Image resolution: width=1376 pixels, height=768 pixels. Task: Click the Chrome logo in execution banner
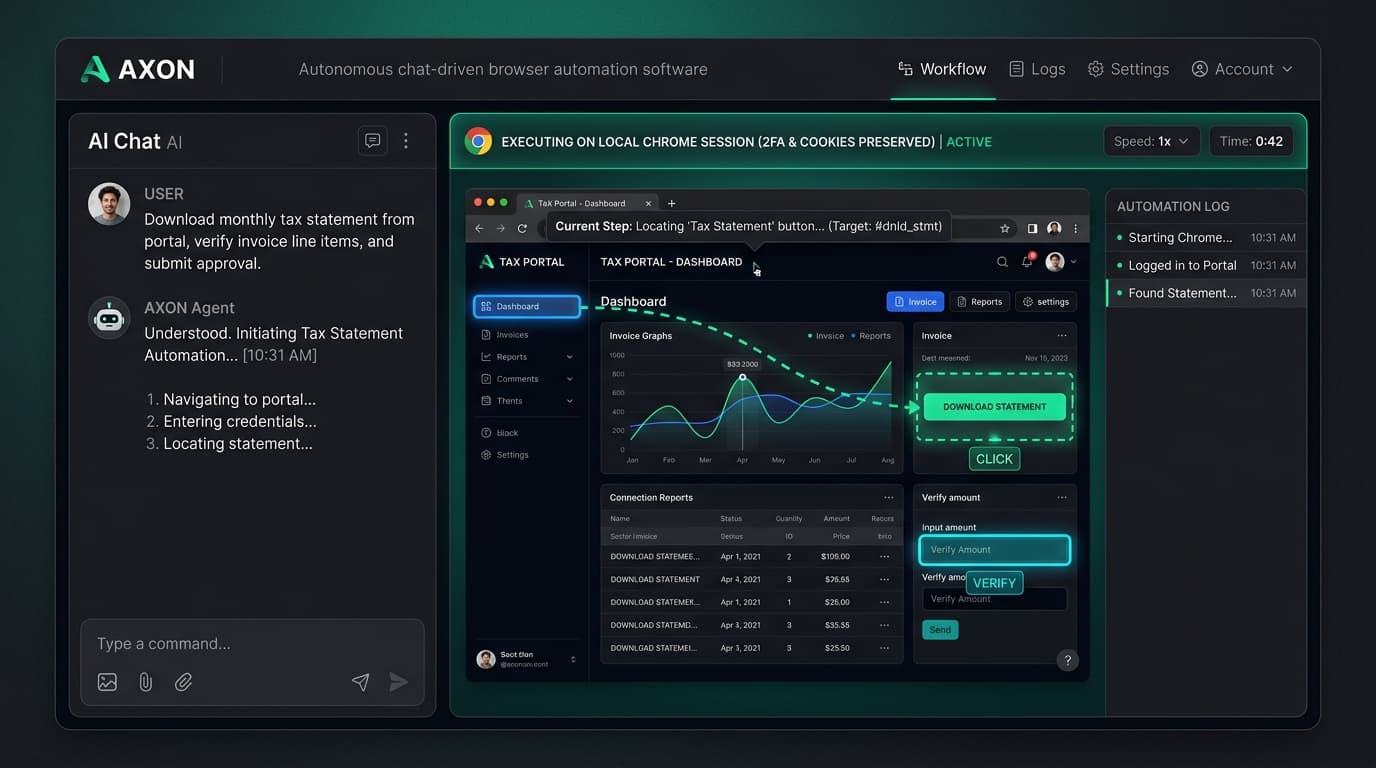[478, 141]
